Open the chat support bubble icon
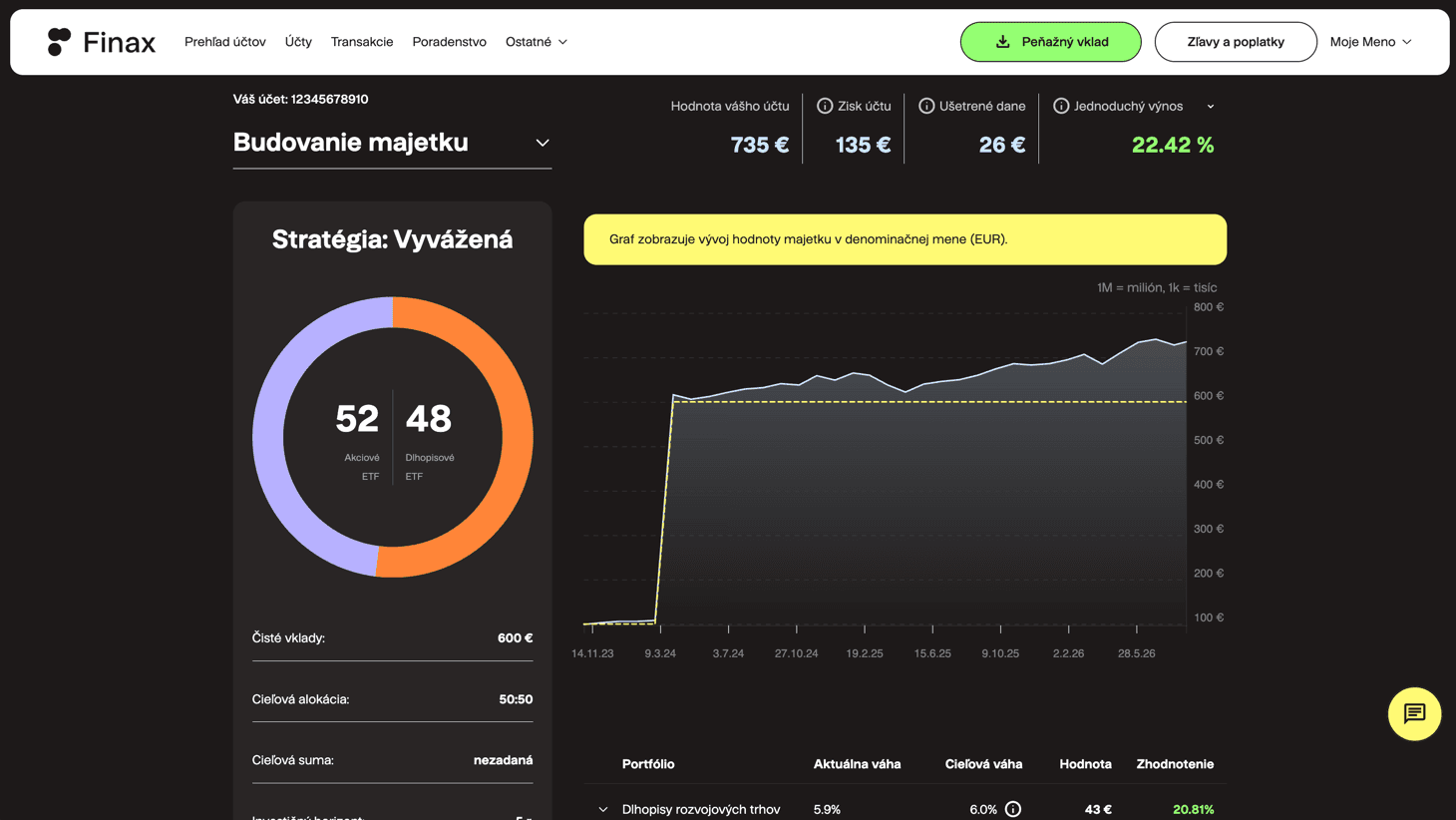The image size is (1456, 820). [x=1414, y=713]
